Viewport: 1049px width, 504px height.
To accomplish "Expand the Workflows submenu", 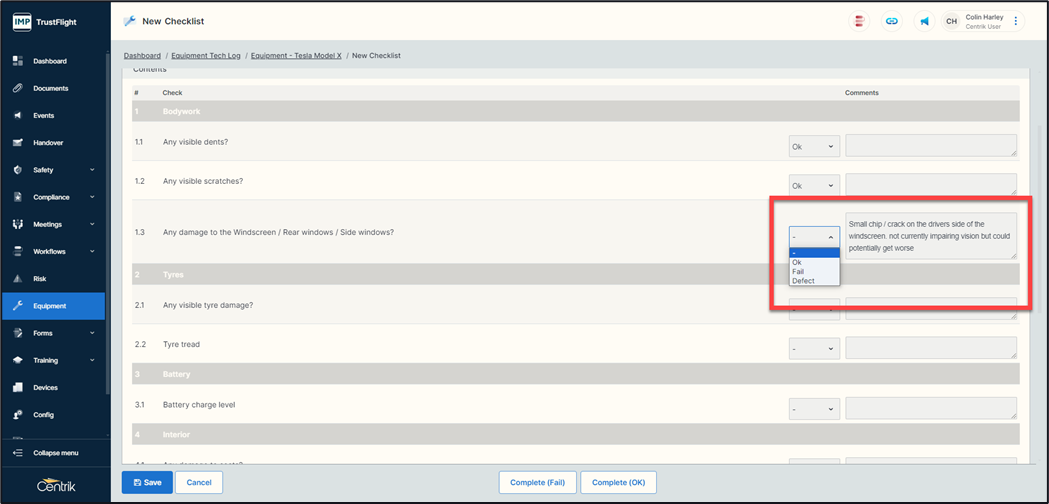I will click(92, 252).
